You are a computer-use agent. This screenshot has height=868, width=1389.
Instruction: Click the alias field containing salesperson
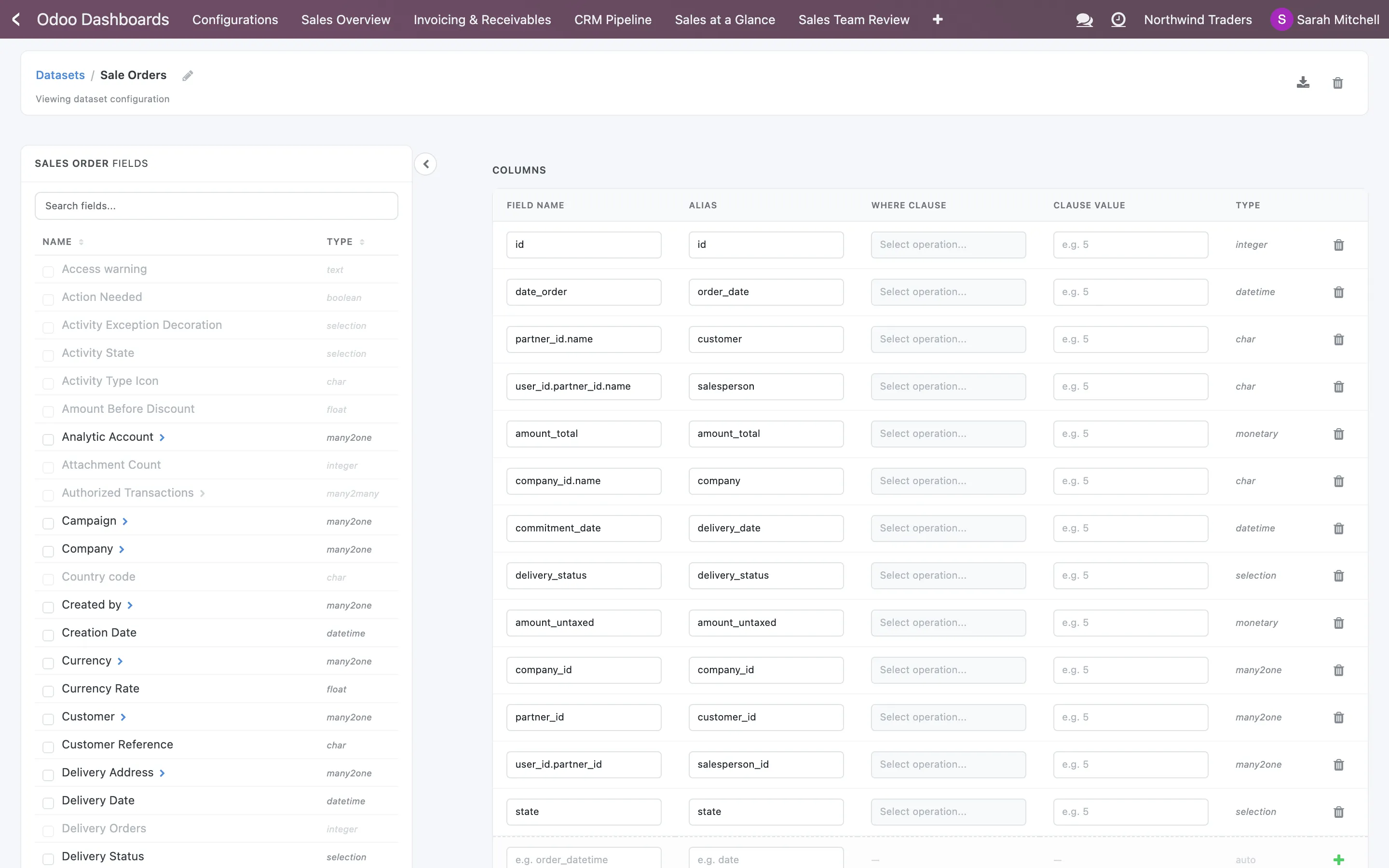(x=766, y=386)
